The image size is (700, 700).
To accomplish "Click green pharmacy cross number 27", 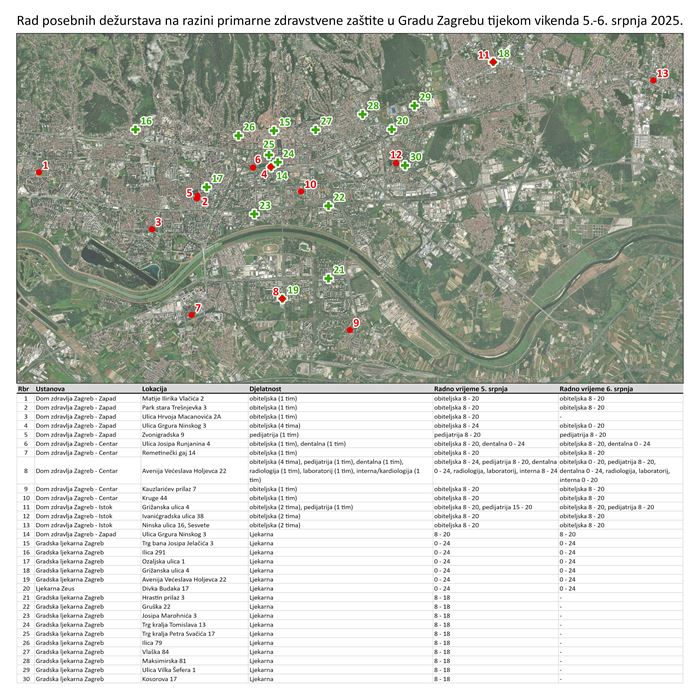I will coord(315,129).
